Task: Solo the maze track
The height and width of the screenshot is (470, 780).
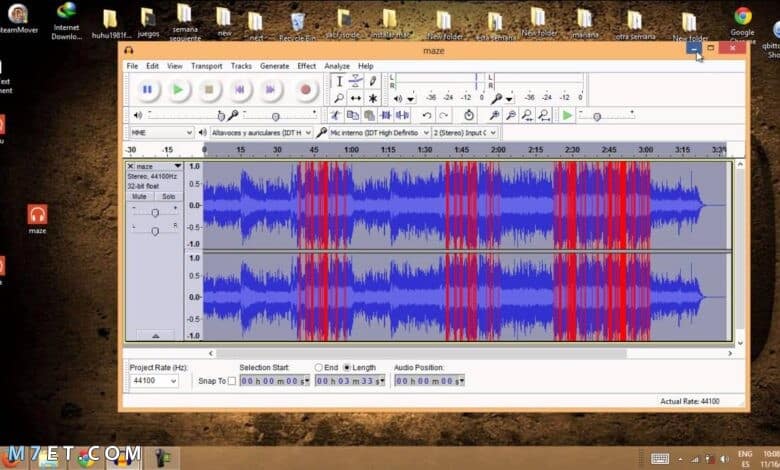Action: click(x=168, y=196)
